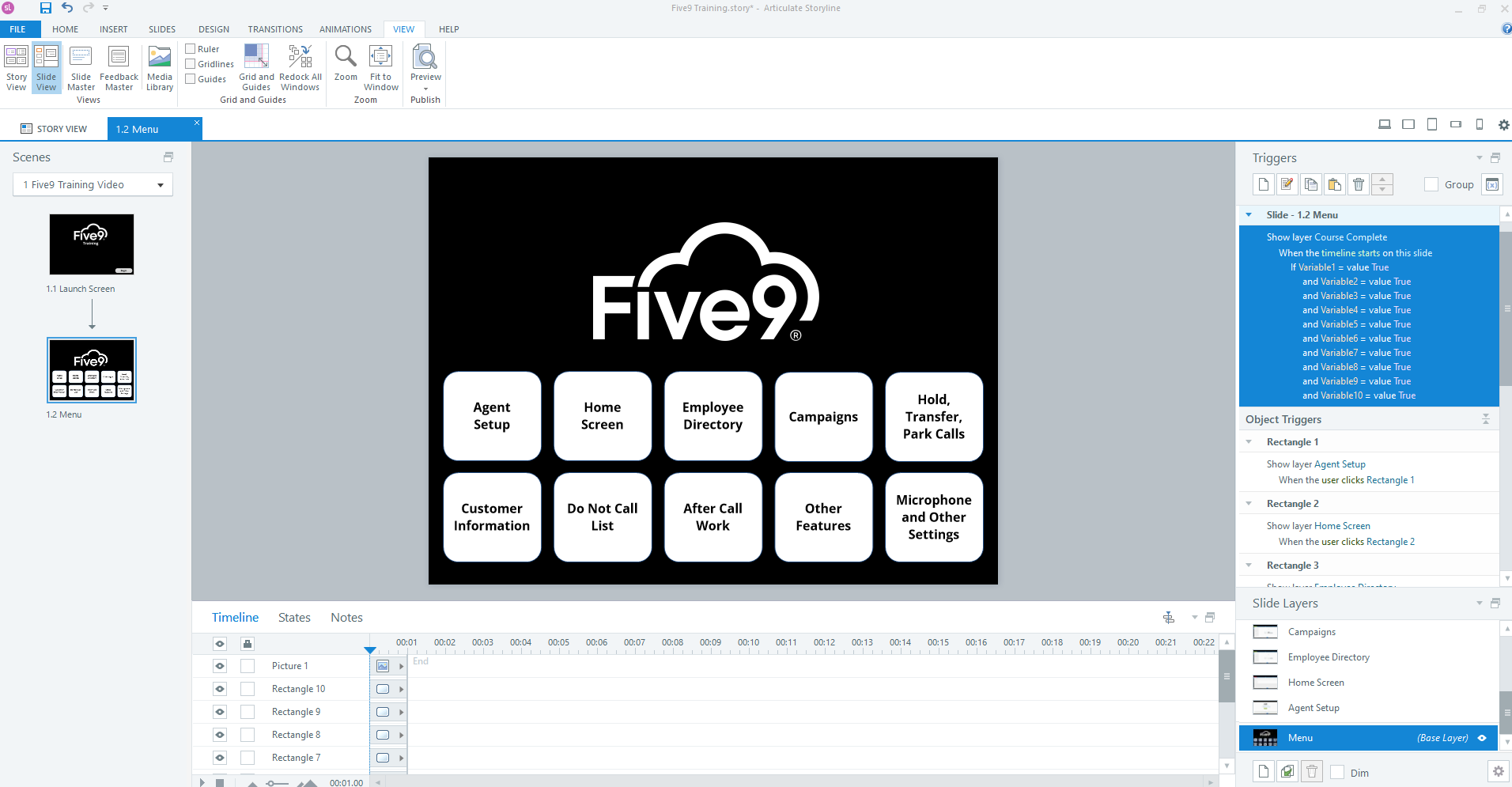Switch to the States tab
The width and height of the screenshot is (1512, 787).
pyautogui.click(x=294, y=618)
